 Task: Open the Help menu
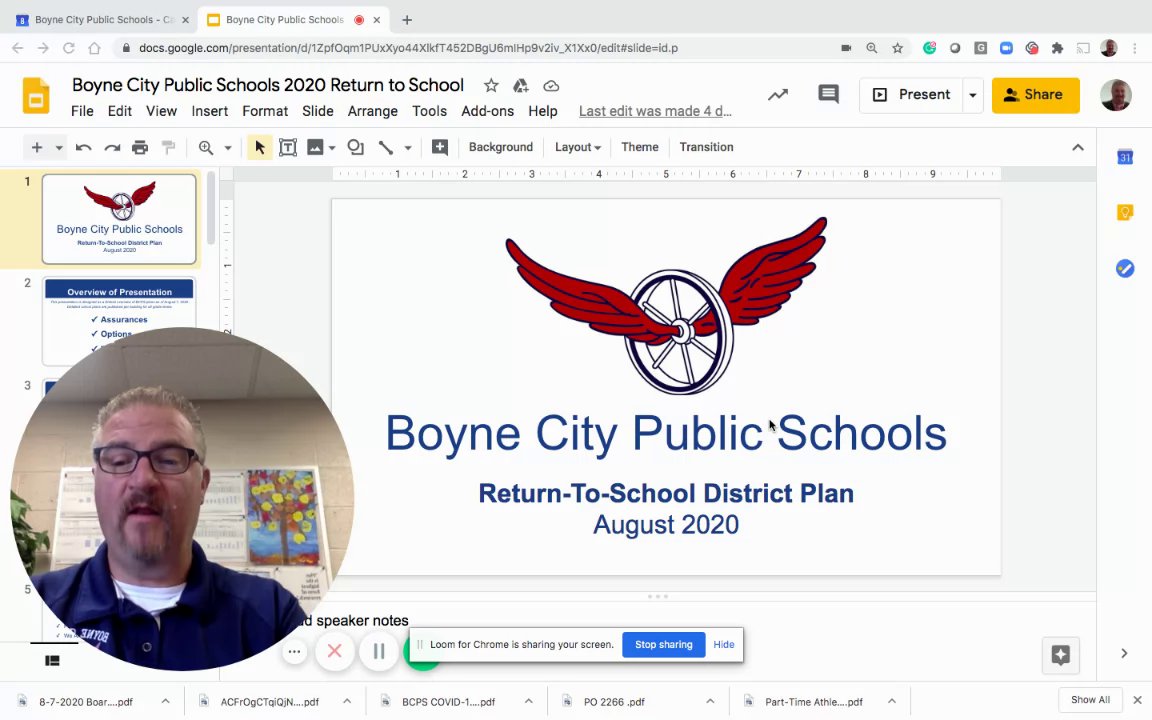point(543,111)
